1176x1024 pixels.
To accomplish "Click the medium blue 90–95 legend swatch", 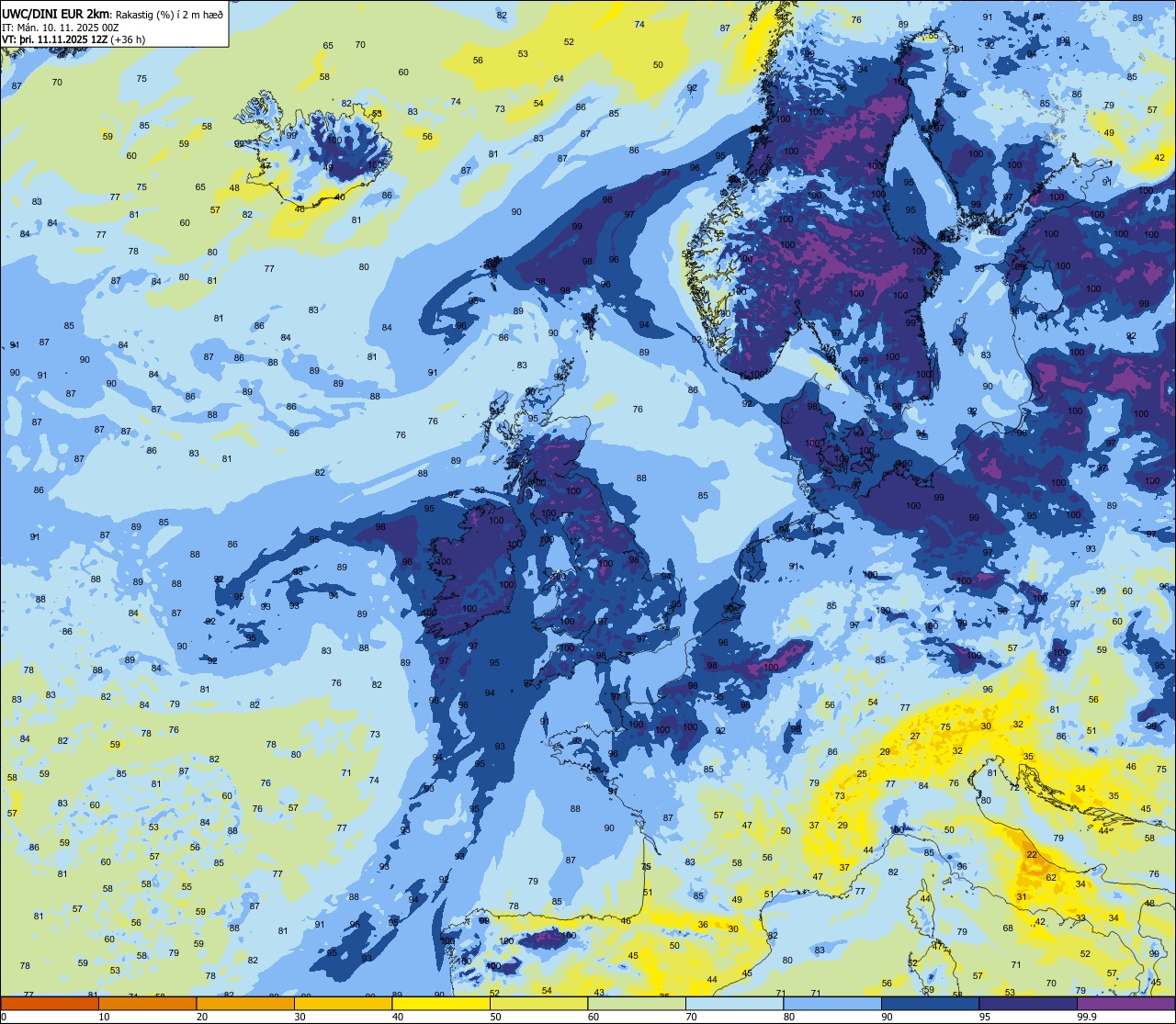I will pos(930,1004).
